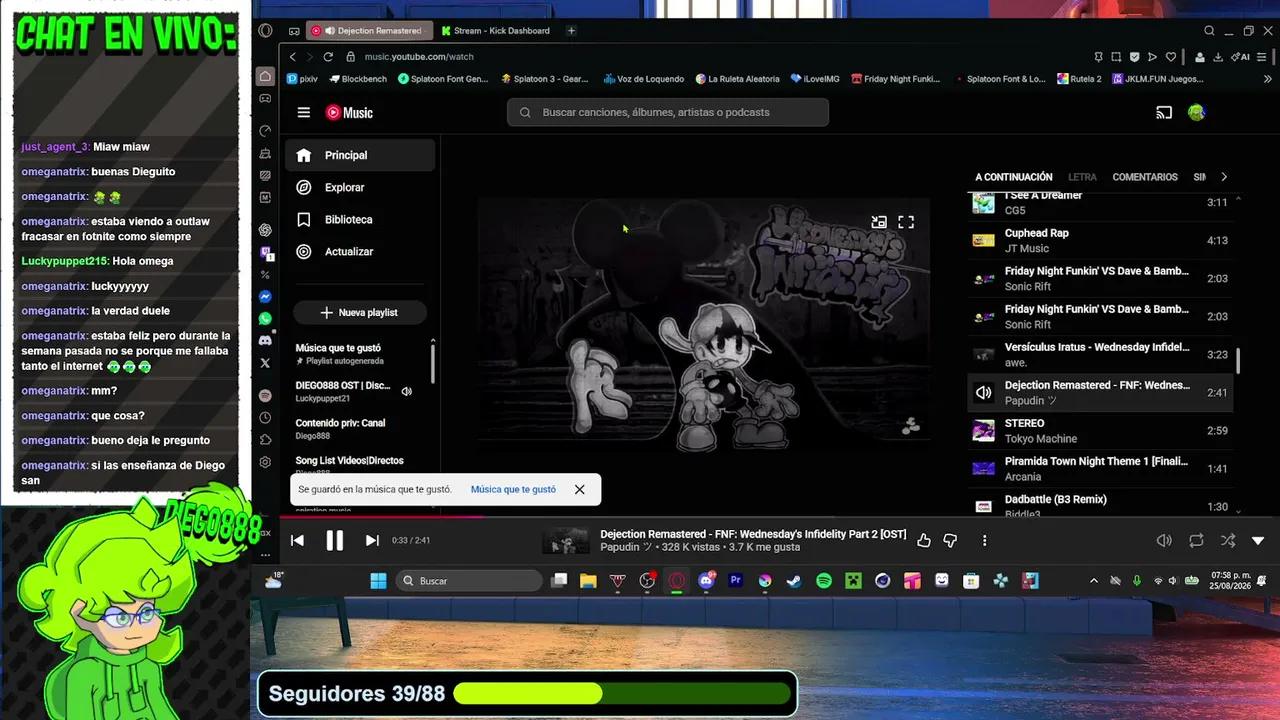Open WhatsApp in the Opera sidebar

(265, 319)
